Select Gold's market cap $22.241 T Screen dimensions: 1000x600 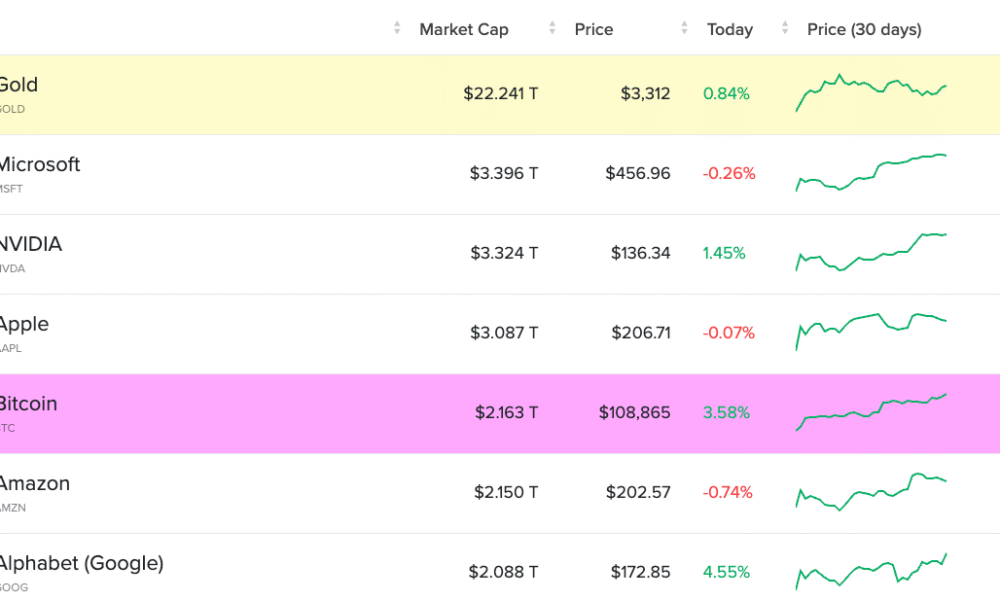click(501, 94)
